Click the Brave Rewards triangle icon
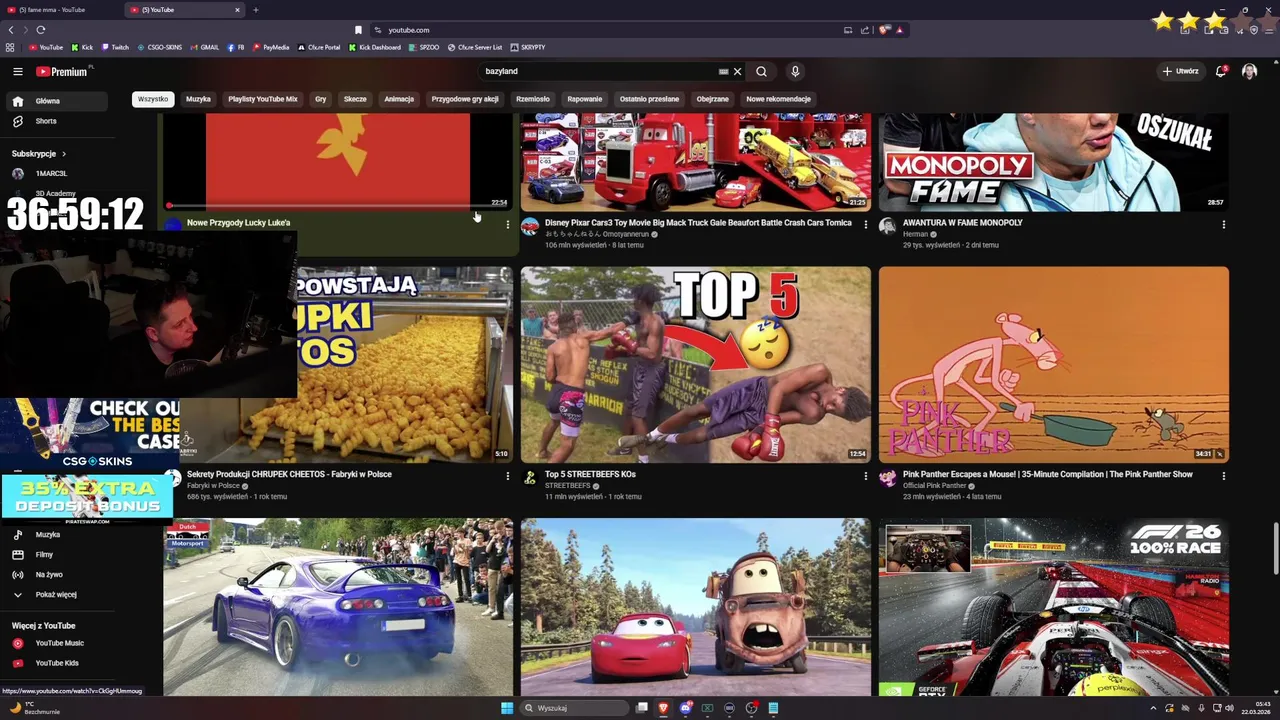The width and height of the screenshot is (1280, 720). pos(899,30)
